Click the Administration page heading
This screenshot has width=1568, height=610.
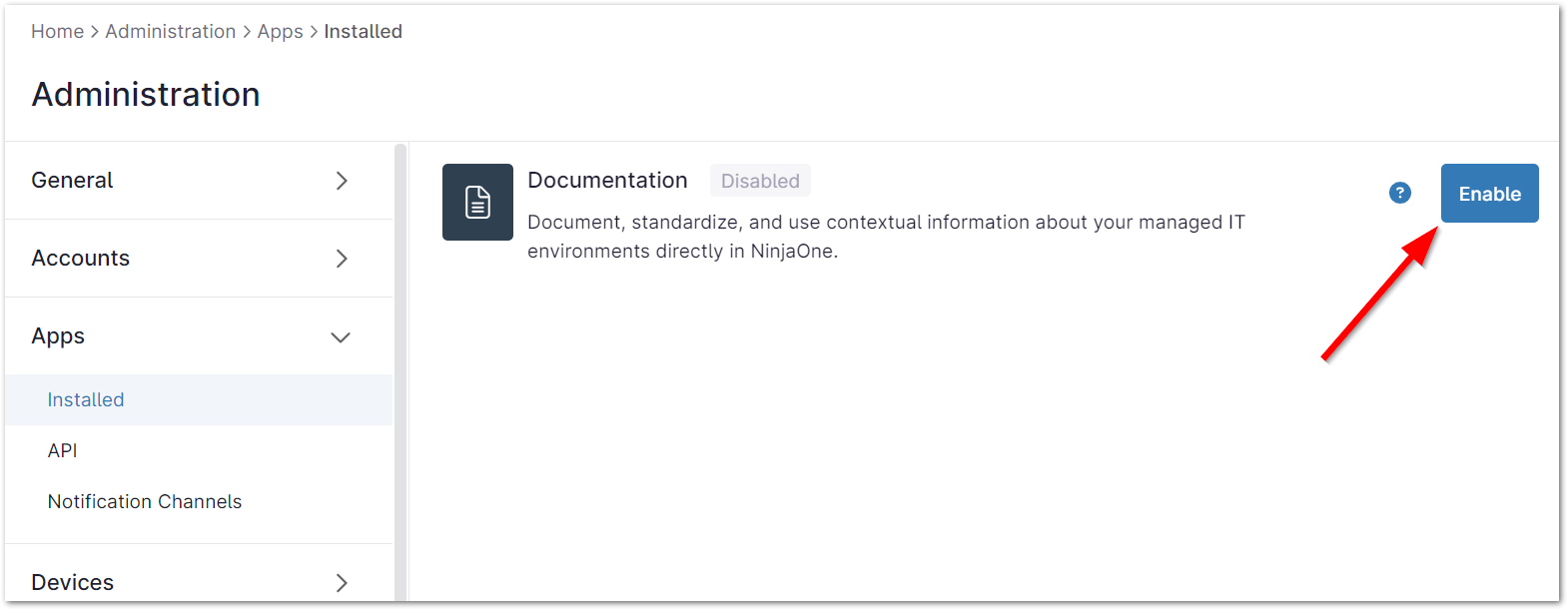pos(145,94)
